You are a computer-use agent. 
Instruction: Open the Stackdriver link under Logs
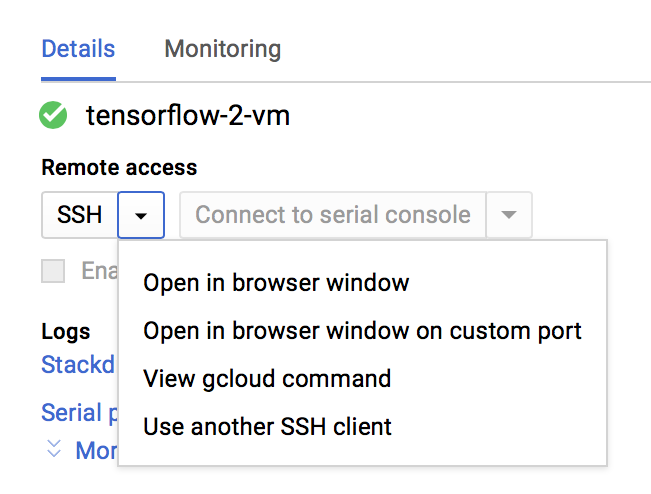coord(78,365)
